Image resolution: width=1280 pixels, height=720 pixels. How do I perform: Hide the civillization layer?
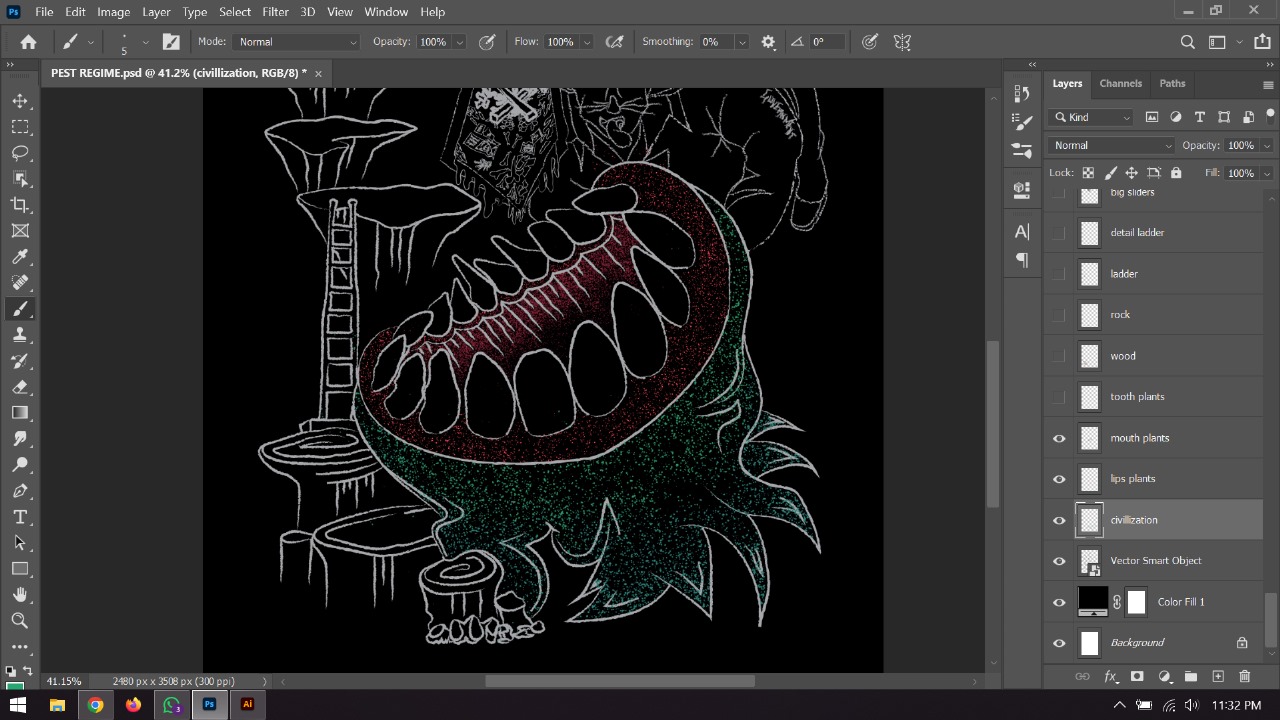tap(1059, 520)
